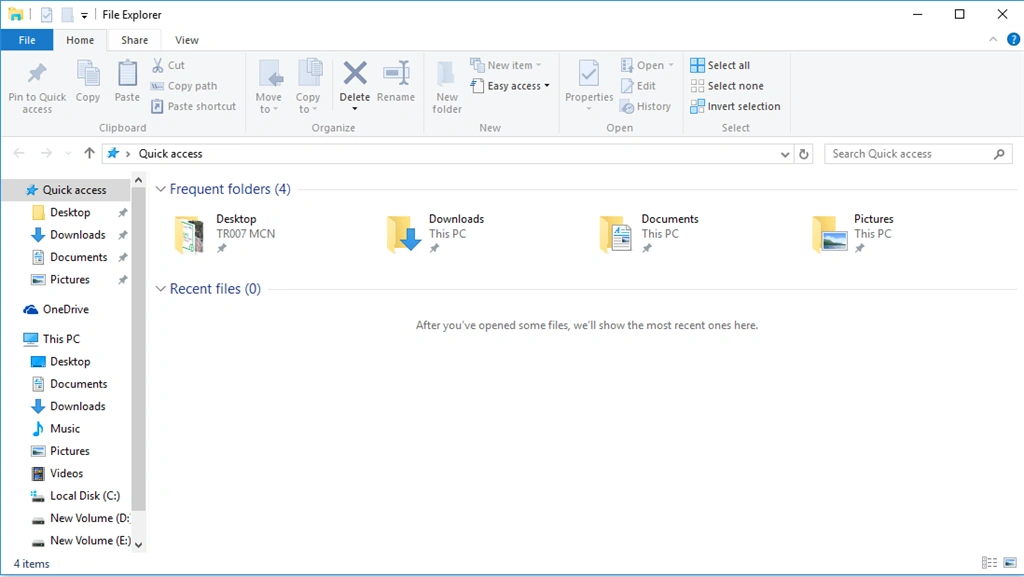Unpin Desktop via pin icon in sidebar
Screen dimensions: 1024x577
point(122,213)
